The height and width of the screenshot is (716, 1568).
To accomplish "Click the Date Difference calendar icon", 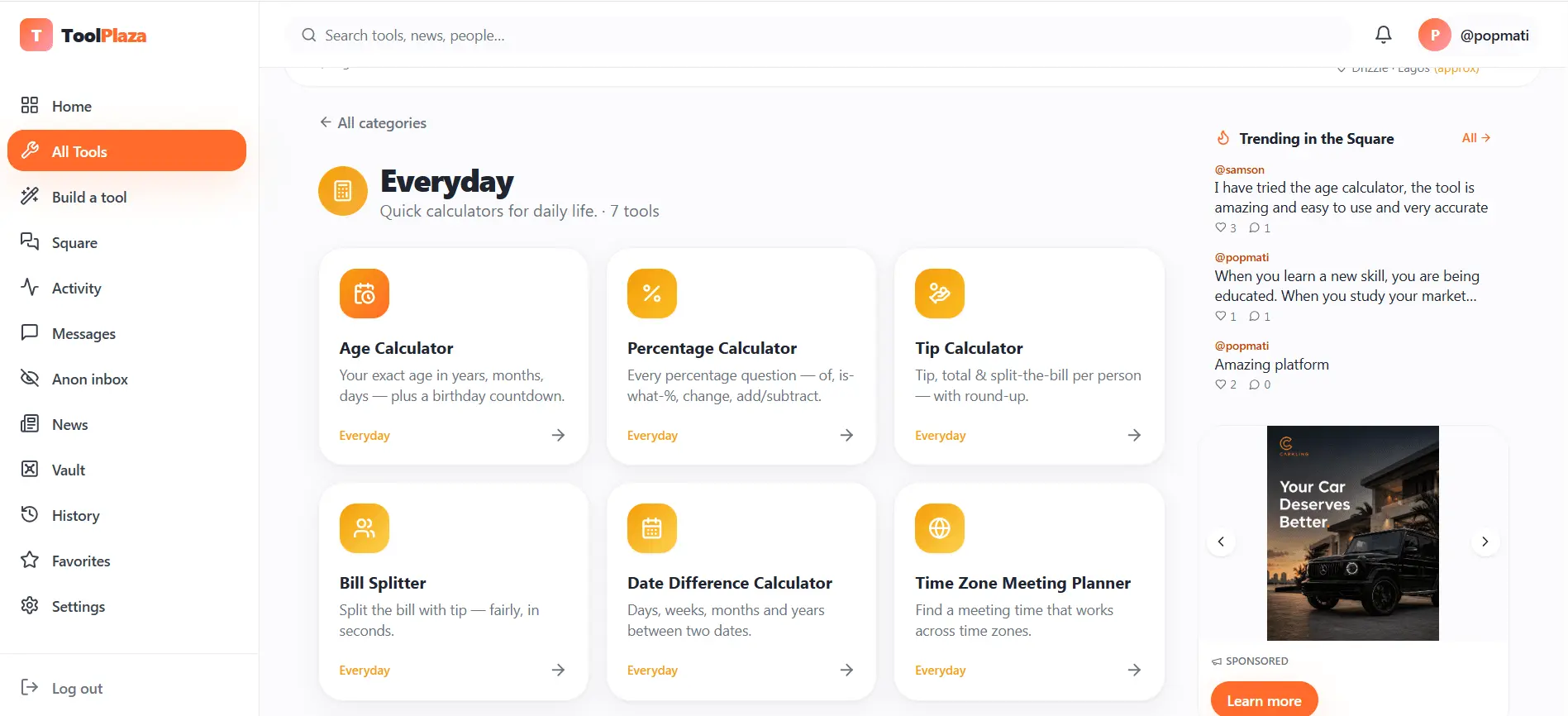I will 652,528.
